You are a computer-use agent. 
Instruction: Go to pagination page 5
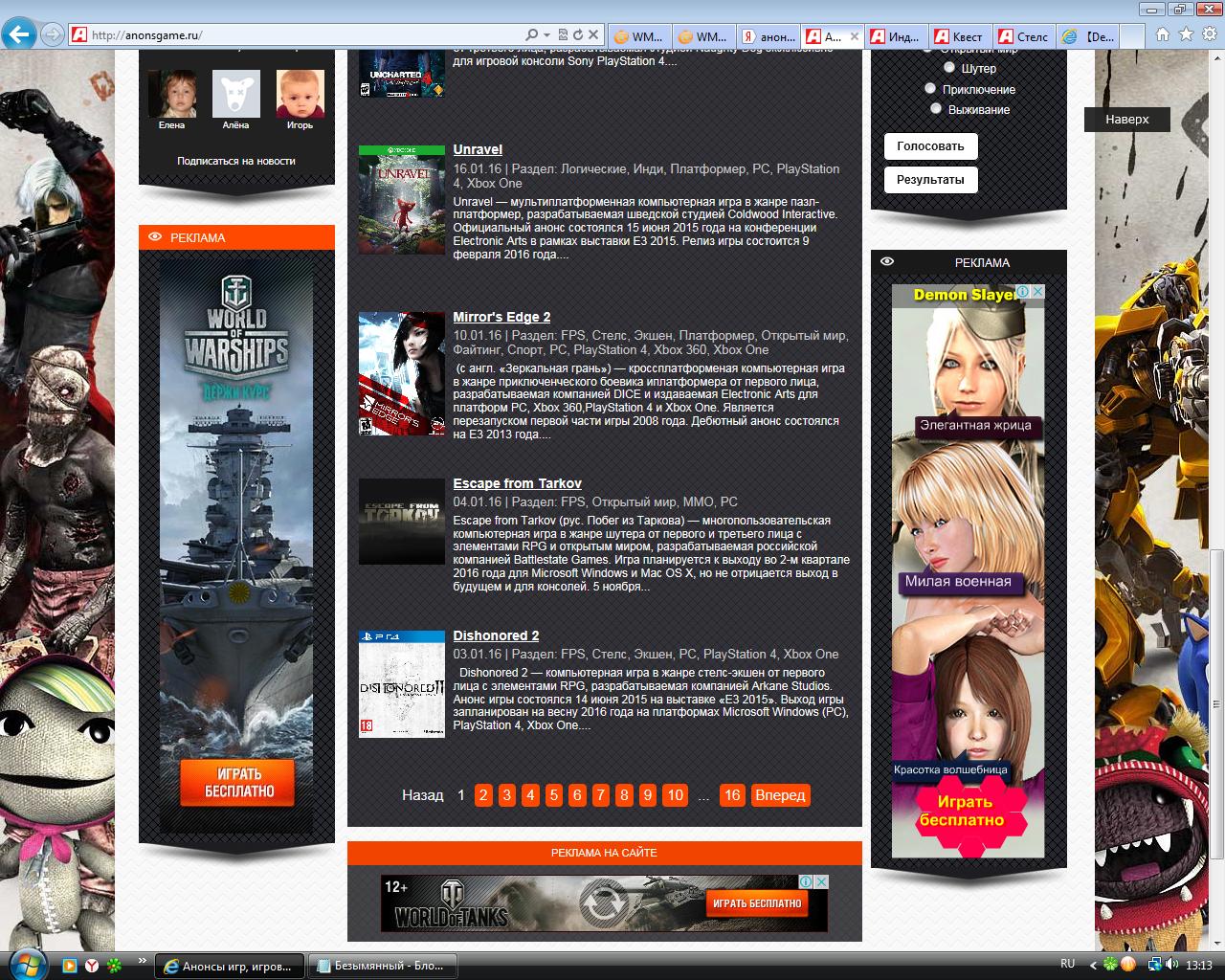553,795
